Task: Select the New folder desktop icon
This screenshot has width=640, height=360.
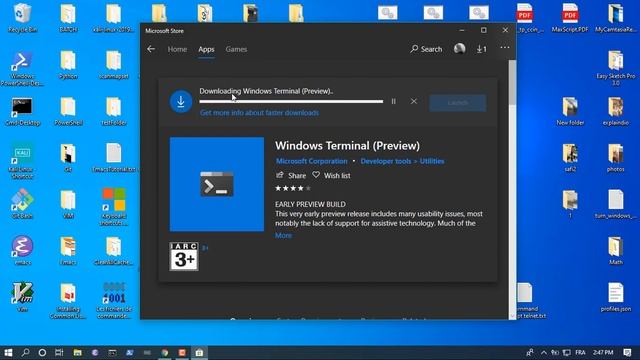Action: (x=570, y=111)
